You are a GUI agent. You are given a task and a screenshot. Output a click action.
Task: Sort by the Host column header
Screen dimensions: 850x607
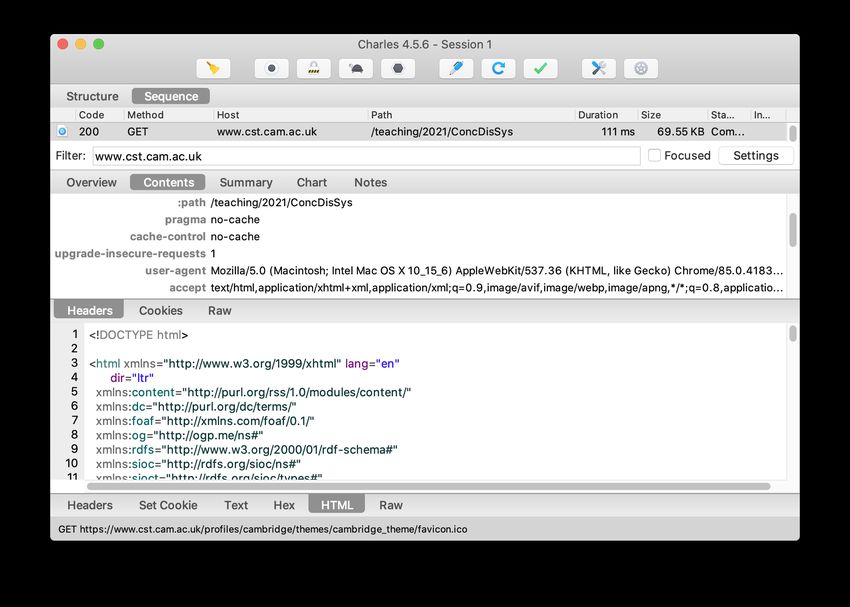290,115
